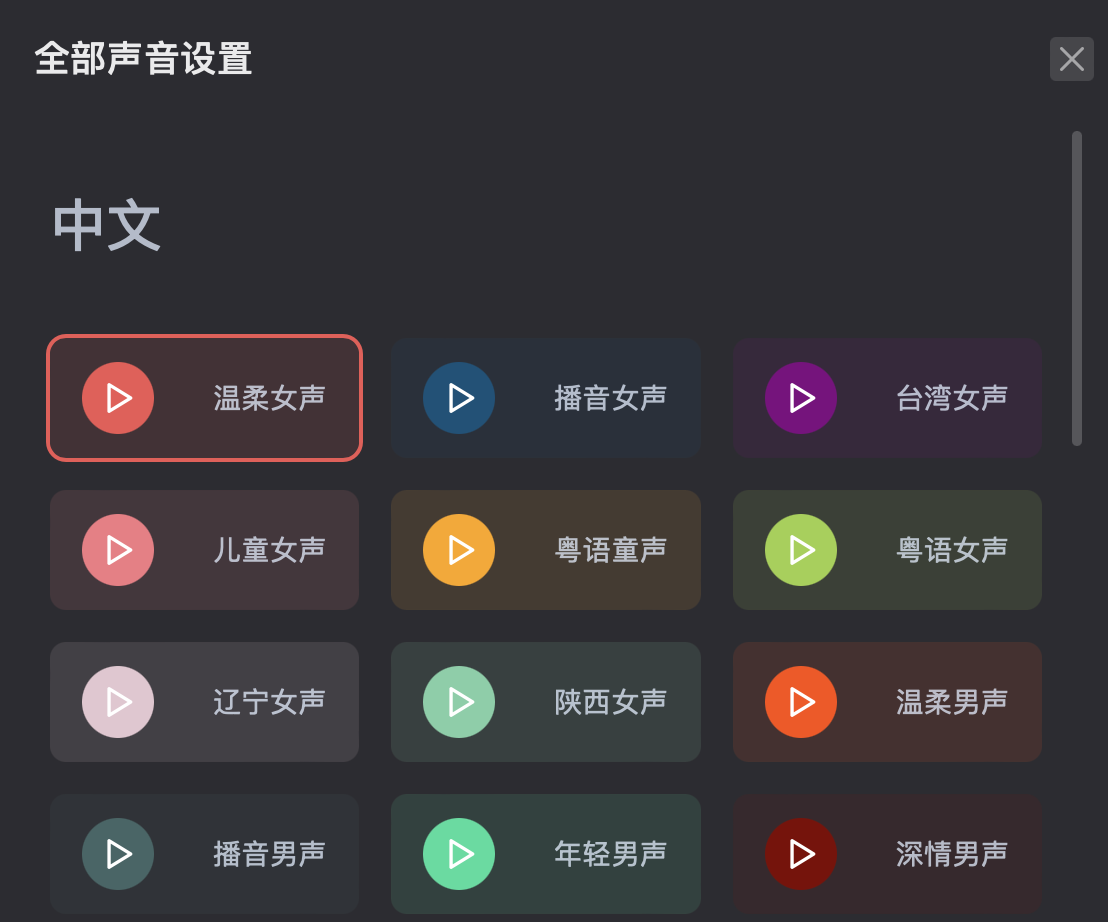Screen dimensions: 1108x922
Task: Play the purple 台湾女声 preview icon
Action: 801,398
